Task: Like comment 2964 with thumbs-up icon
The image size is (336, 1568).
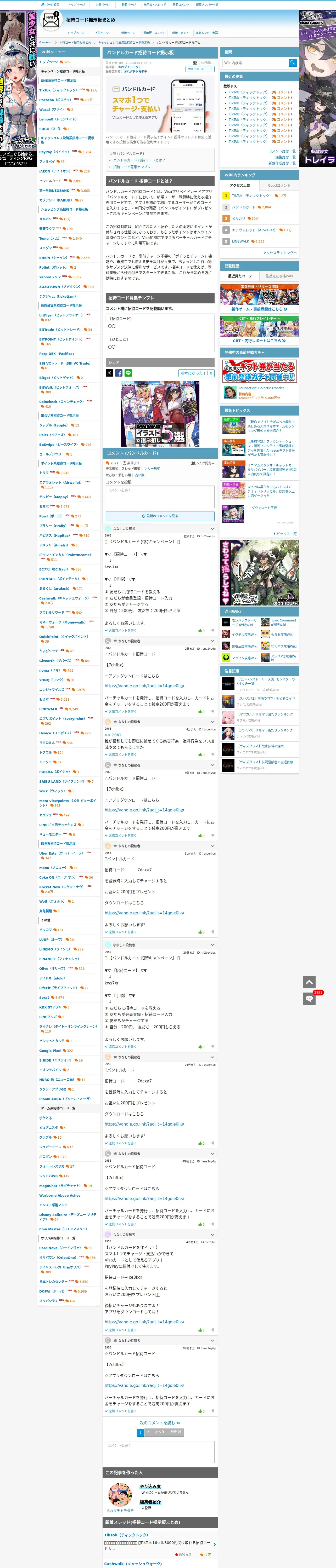Action: click(x=200, y=712)
